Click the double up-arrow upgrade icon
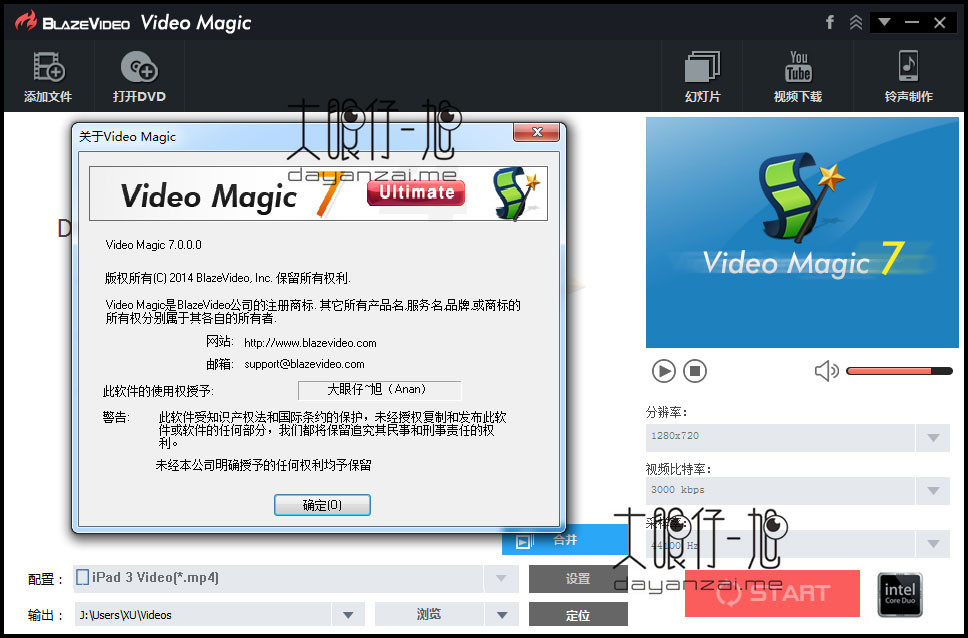 pos(856,23)
